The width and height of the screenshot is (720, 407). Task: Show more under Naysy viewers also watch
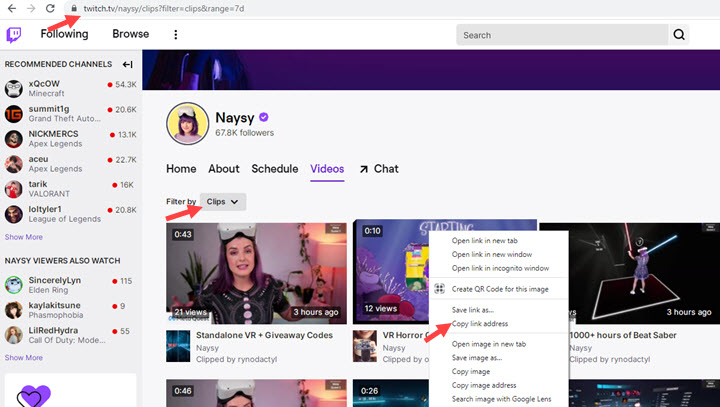[x=24, y=357]
